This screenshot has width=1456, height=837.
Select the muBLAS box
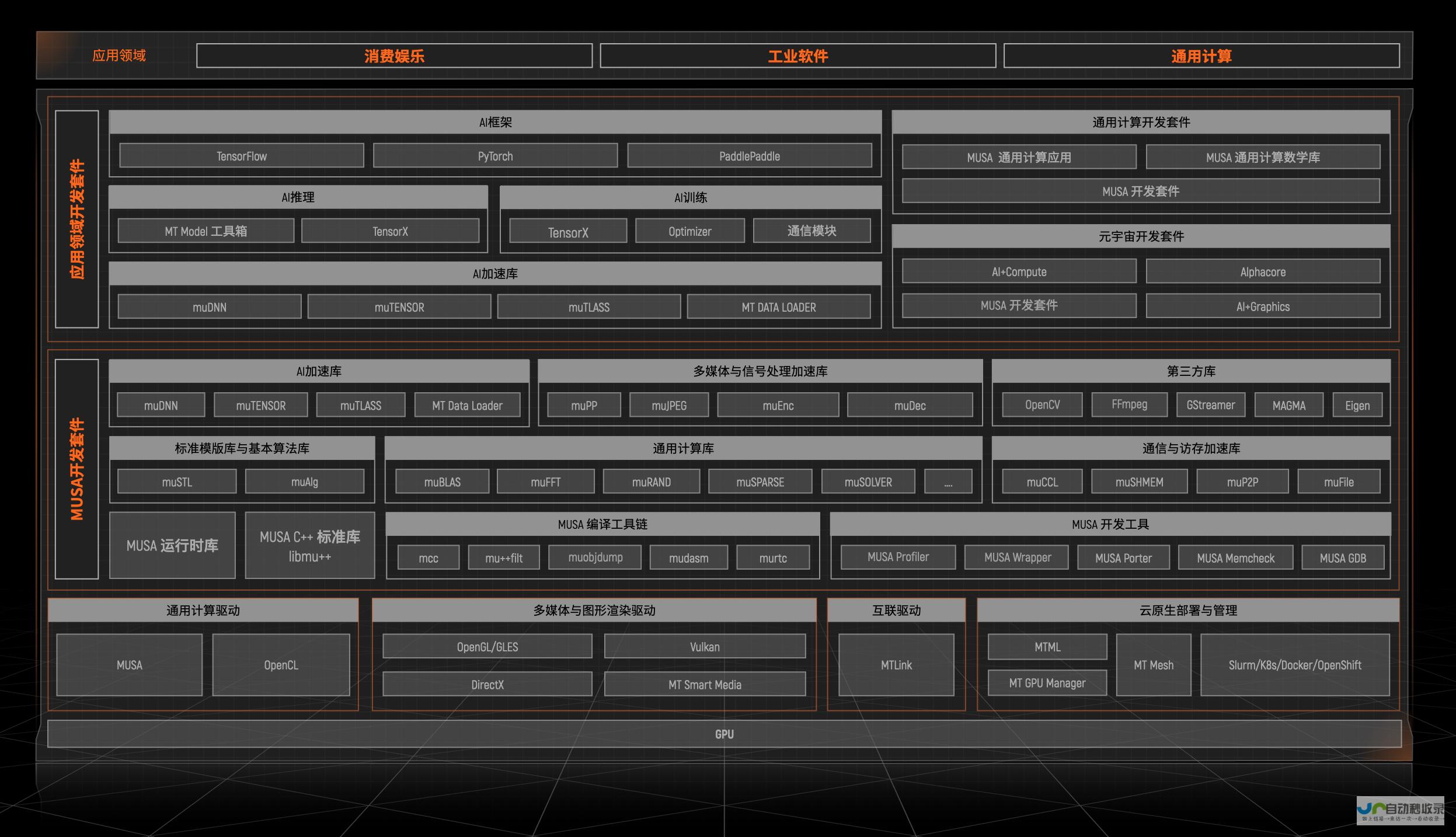(x=443, y=482)
